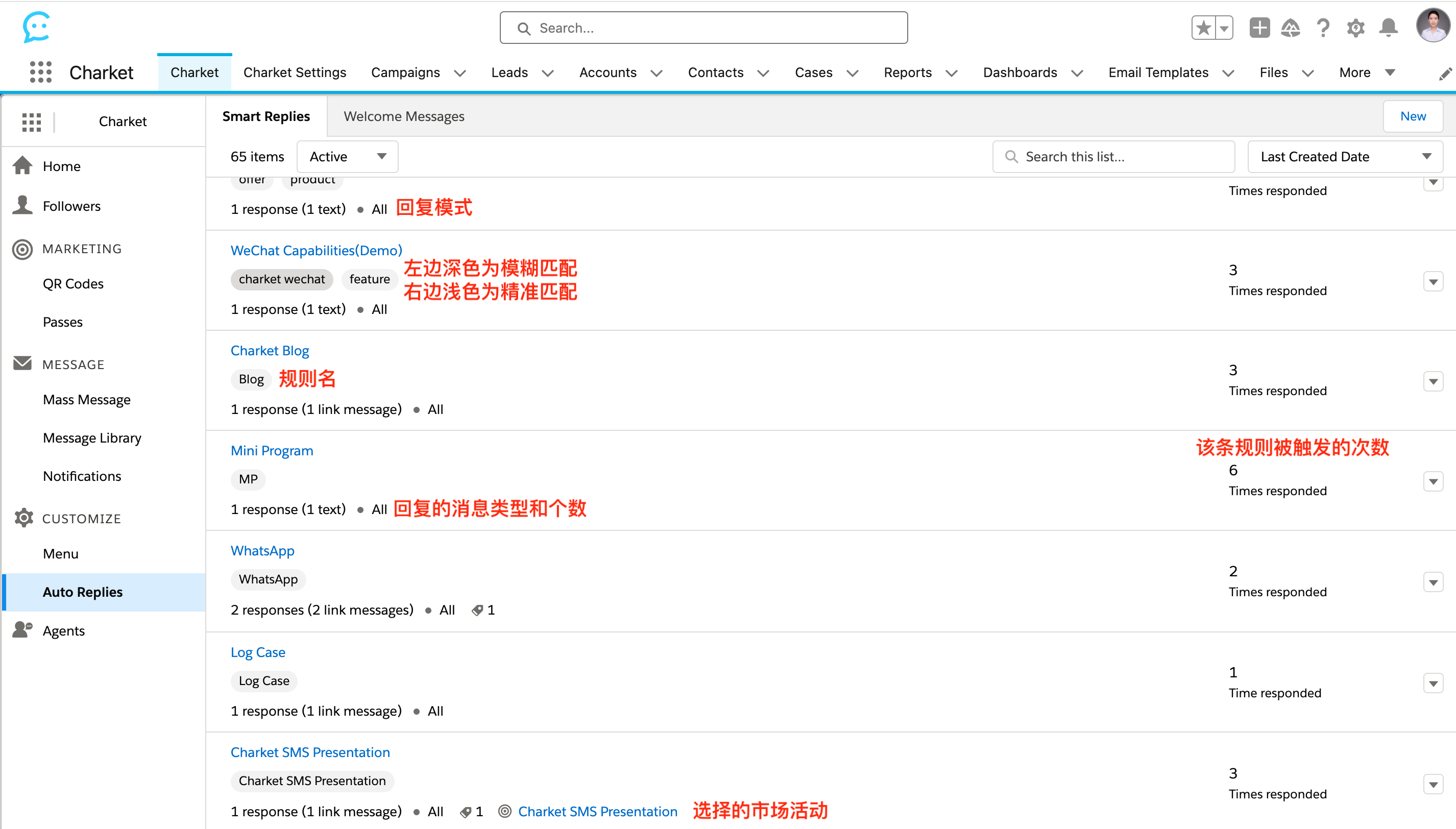Expand the Leads tab chevron
Viewport: 1456px width, 829px height.
point(547,74)
